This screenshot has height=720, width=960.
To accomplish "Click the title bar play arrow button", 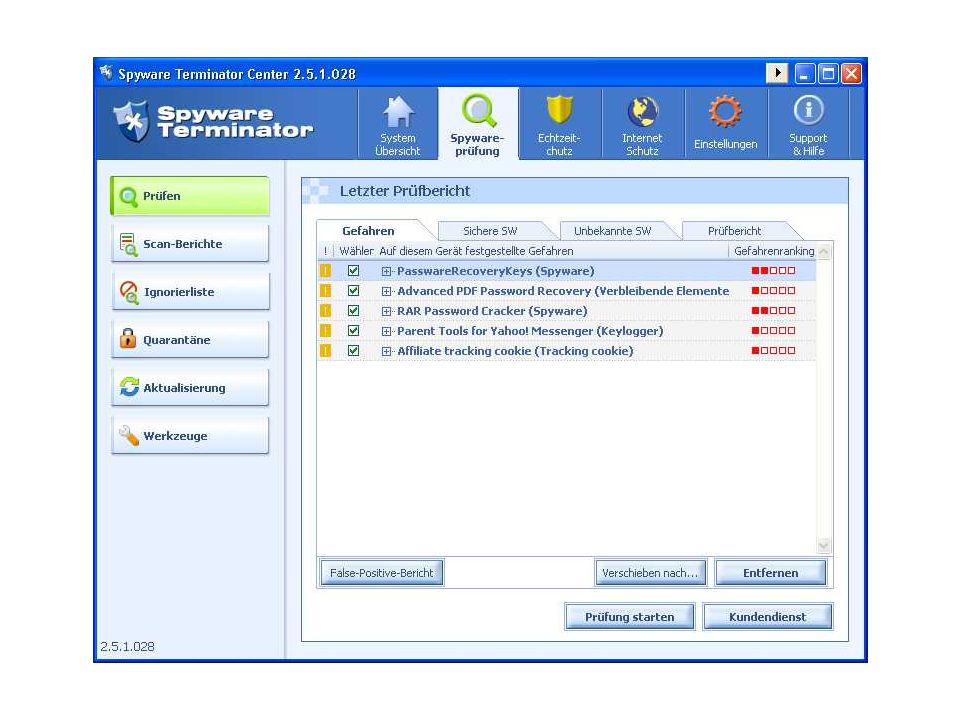I will (x=777, y=73).
